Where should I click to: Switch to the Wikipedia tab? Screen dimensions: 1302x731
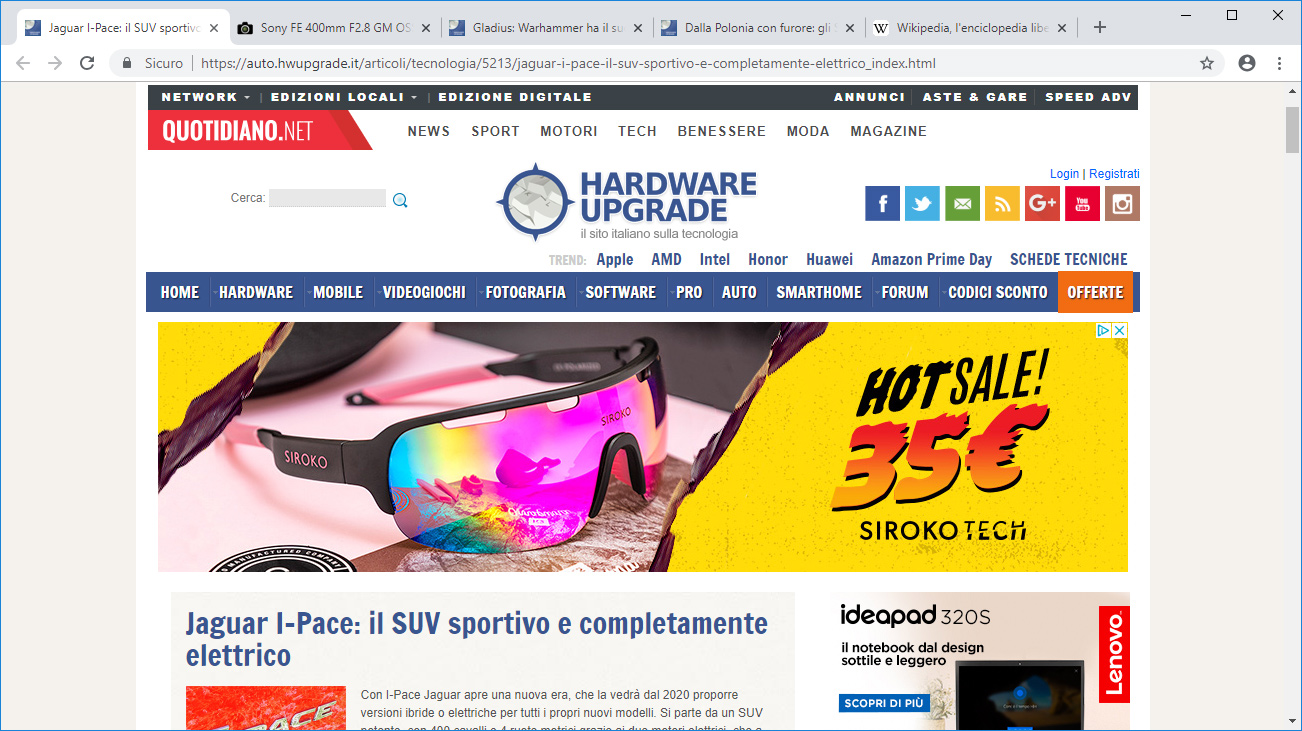972,28
